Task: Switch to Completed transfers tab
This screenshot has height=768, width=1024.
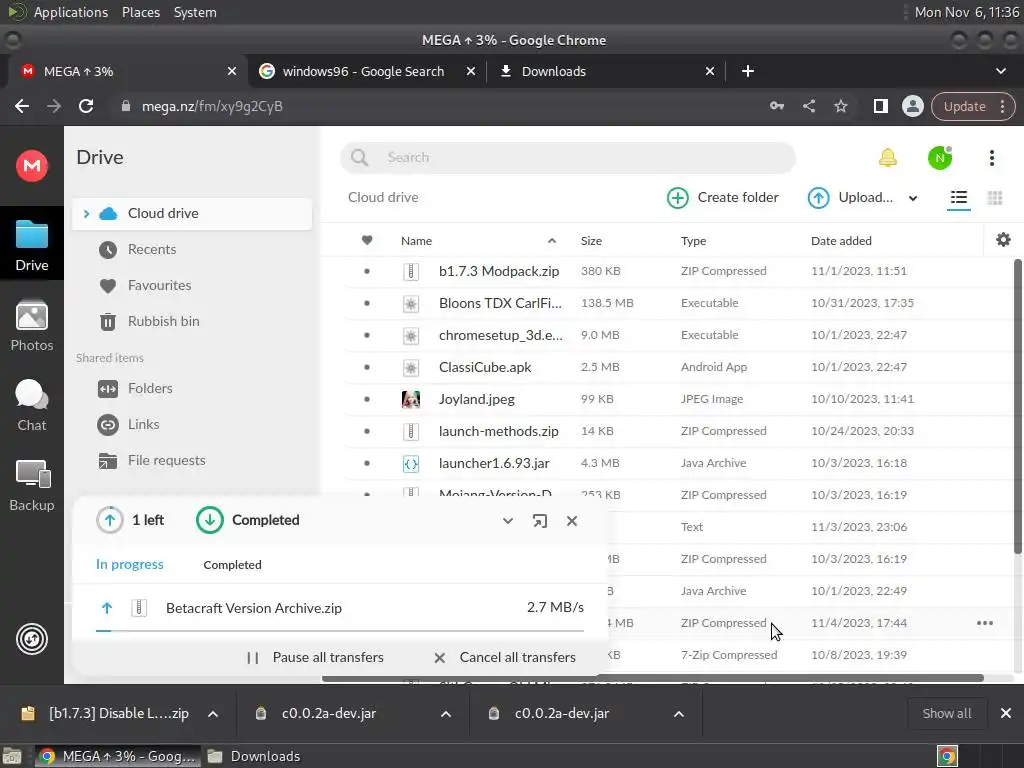Action: [232, 565]
